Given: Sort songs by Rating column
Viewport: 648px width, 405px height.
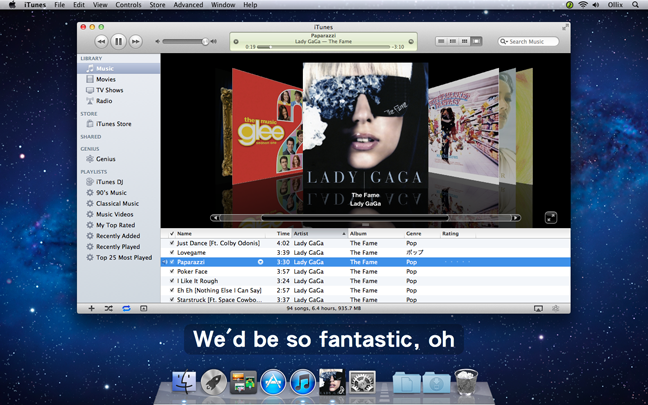Looking at the screenshot, I should [x=458, y=233].
